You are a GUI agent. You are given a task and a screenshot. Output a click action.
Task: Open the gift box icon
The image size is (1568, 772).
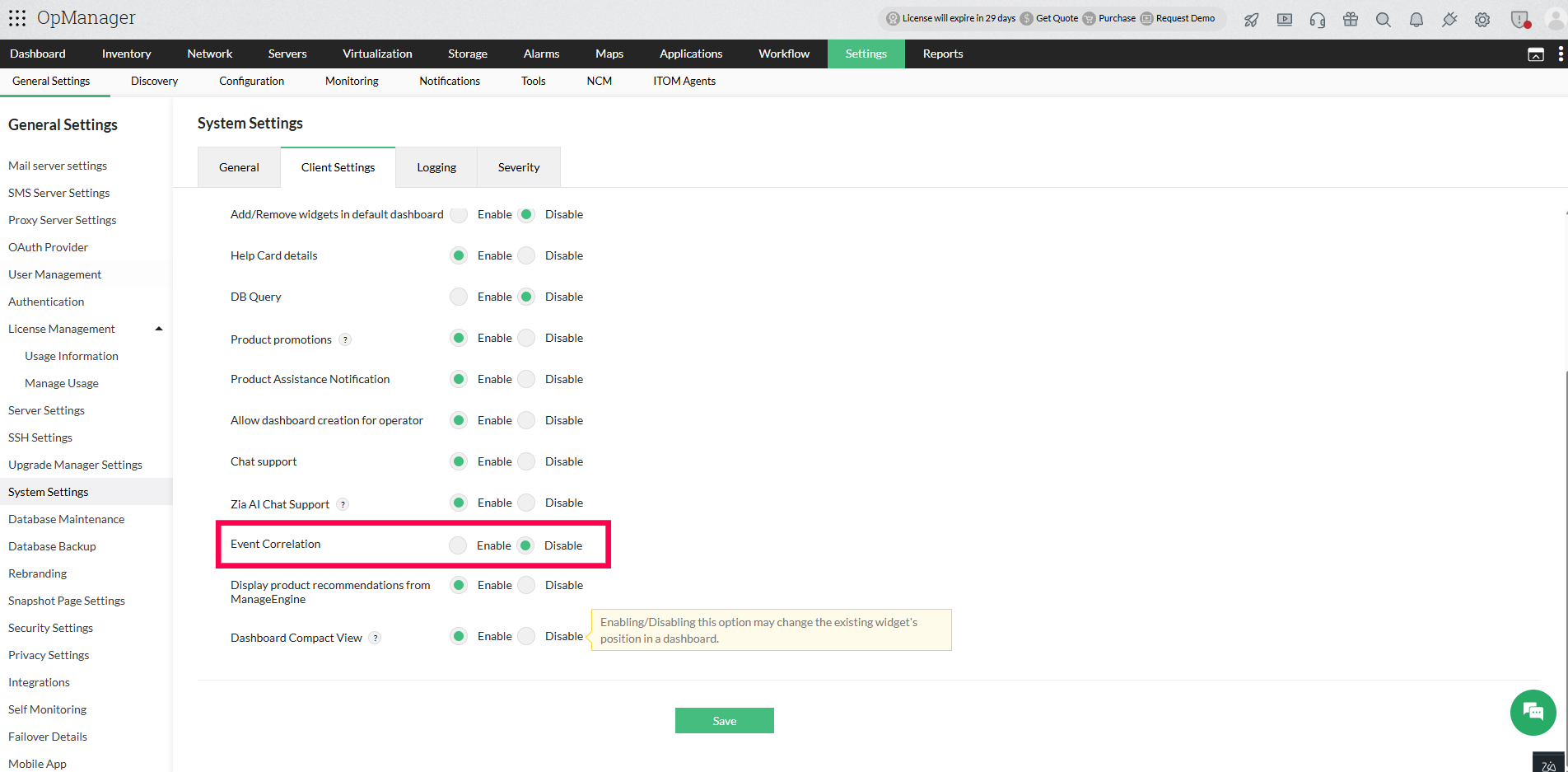pos(1351,20)
